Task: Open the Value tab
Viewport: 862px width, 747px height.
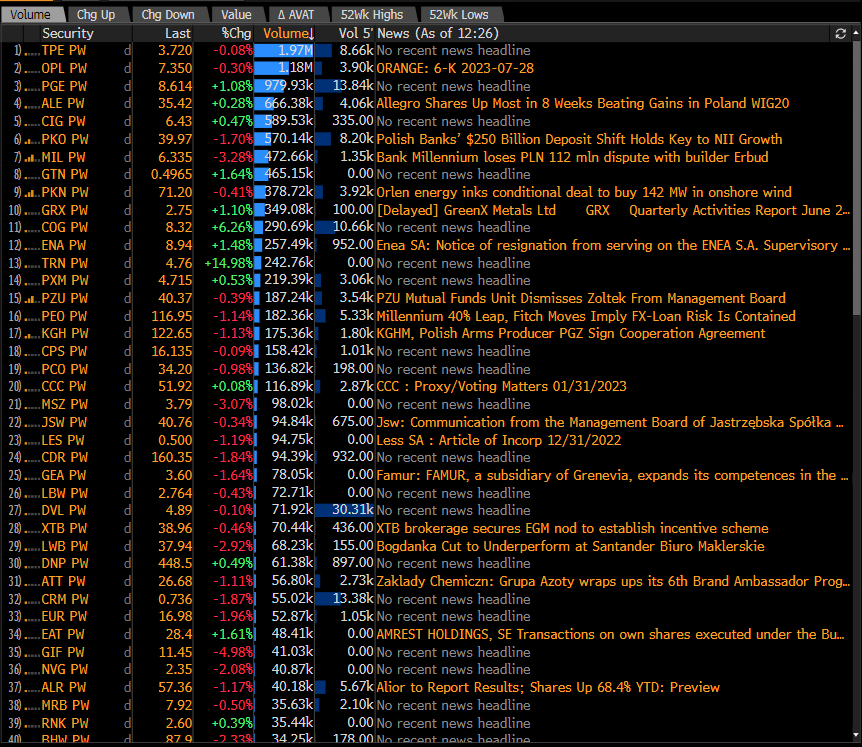Action: [236, 14]
